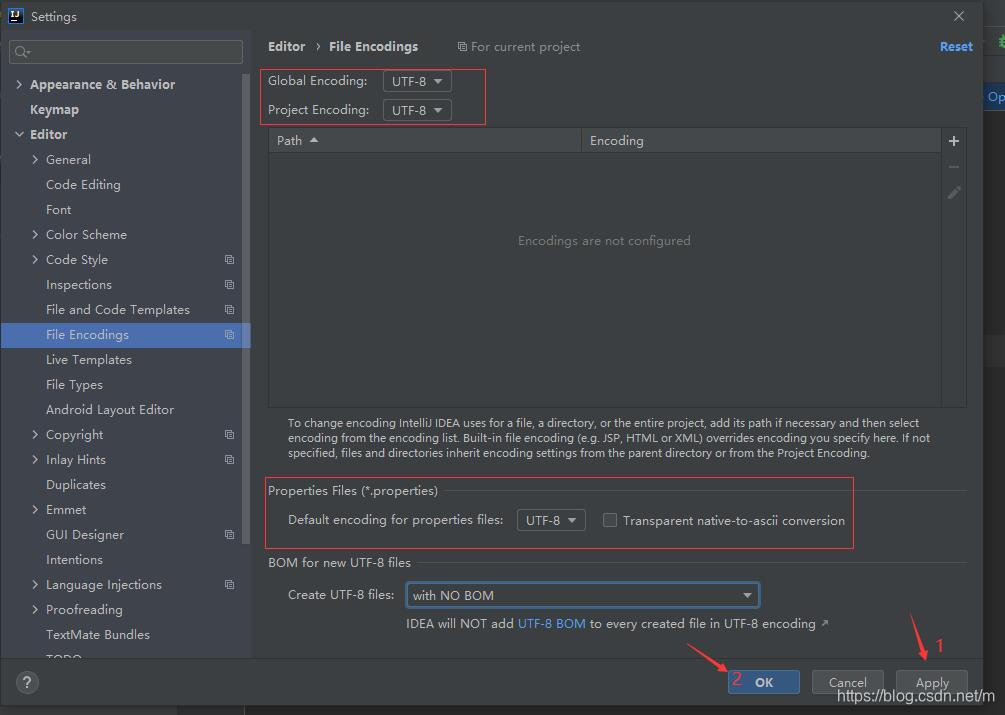The width and height of the screenshot is (1005, 715).
Task: Open Live Templates settings
Action: coord(88,359)
